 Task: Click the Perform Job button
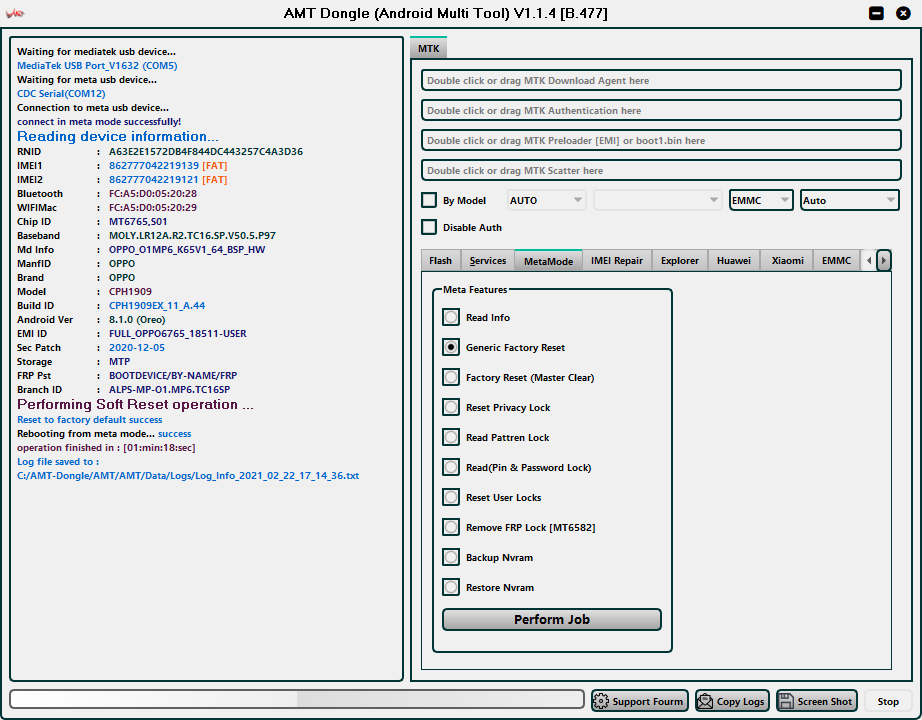coord(552,619)
